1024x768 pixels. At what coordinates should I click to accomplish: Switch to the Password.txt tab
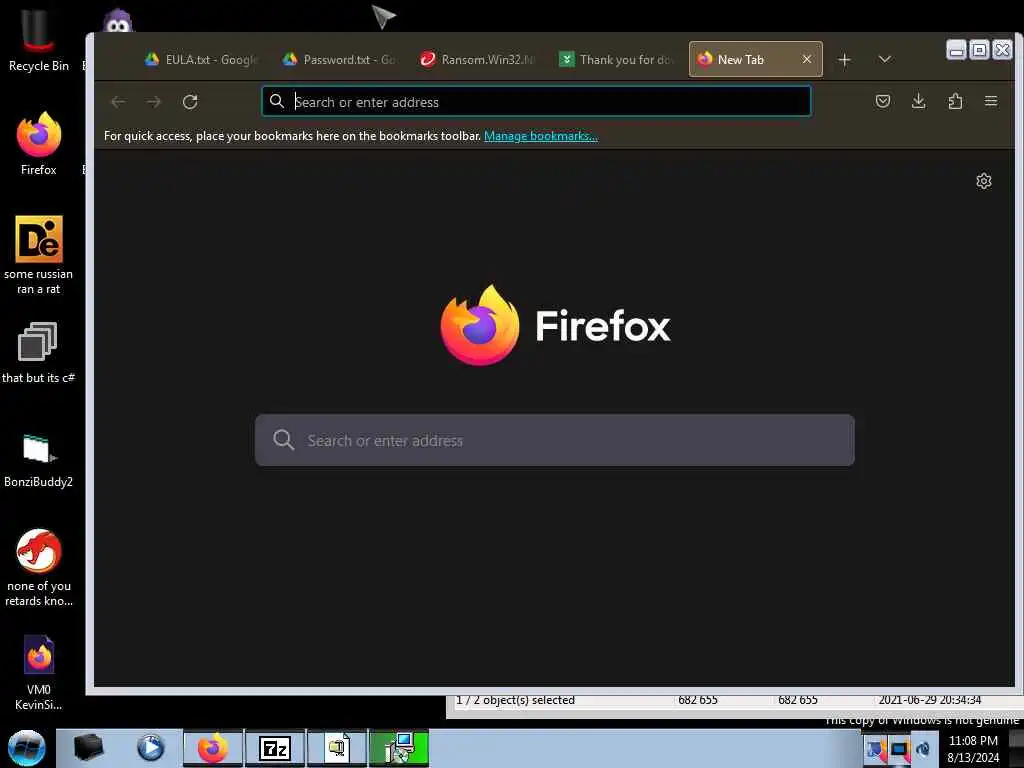click(339, 59)
